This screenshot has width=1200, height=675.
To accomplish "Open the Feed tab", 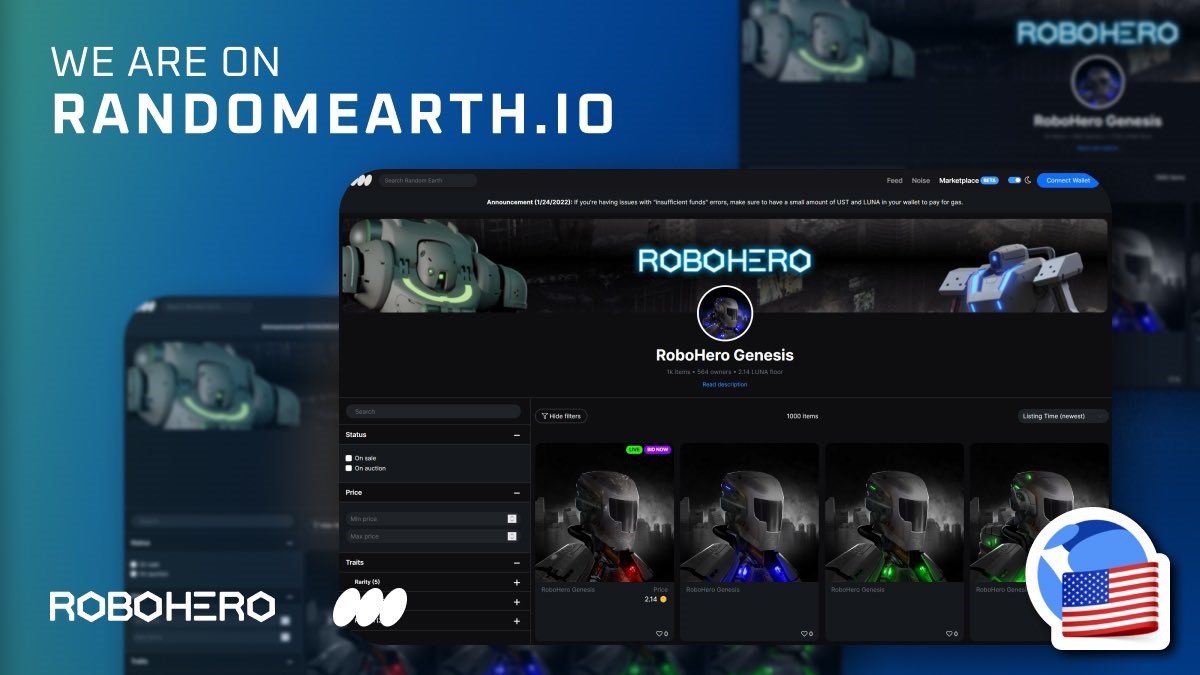I will click(x=894, y=181).
